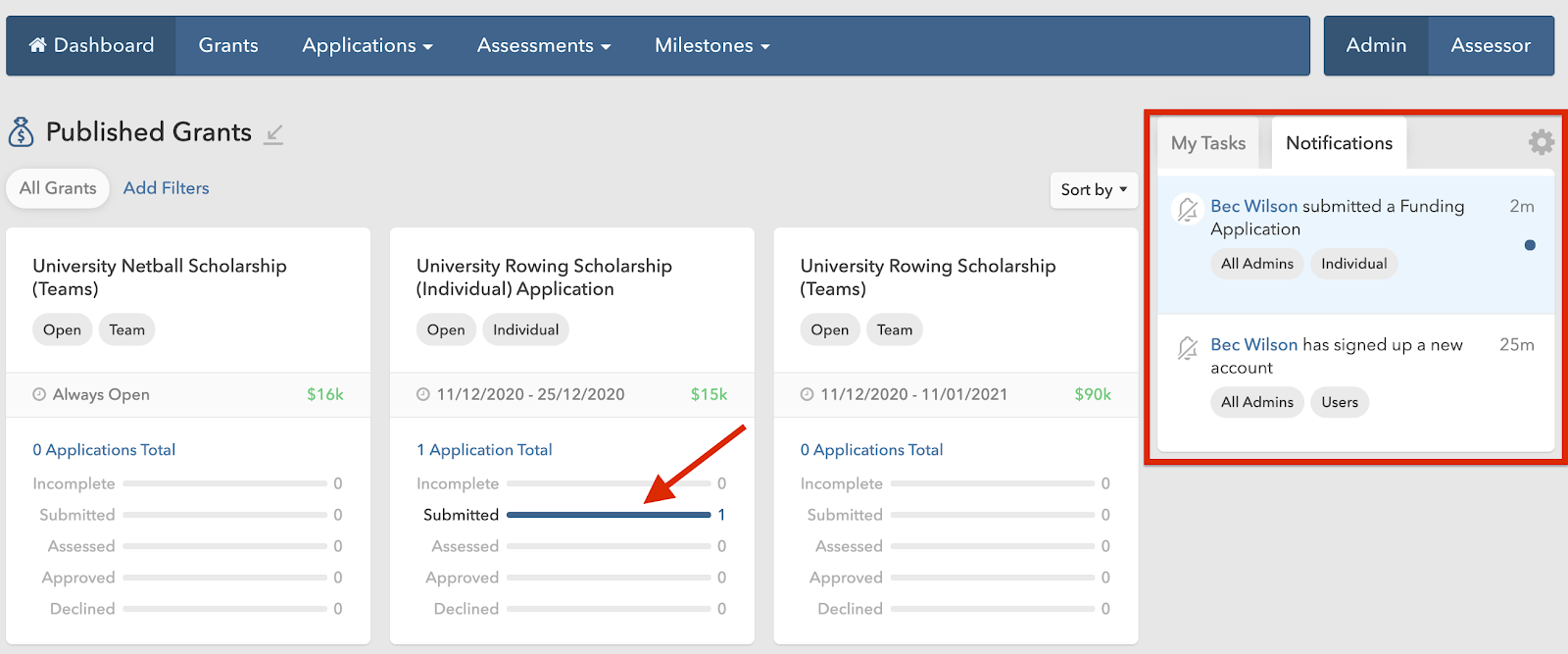Switch to Admin role view
Image resolution: width=1568 pixels, height=654 pixels.
pyautogui.click(x=1376, y=45)
